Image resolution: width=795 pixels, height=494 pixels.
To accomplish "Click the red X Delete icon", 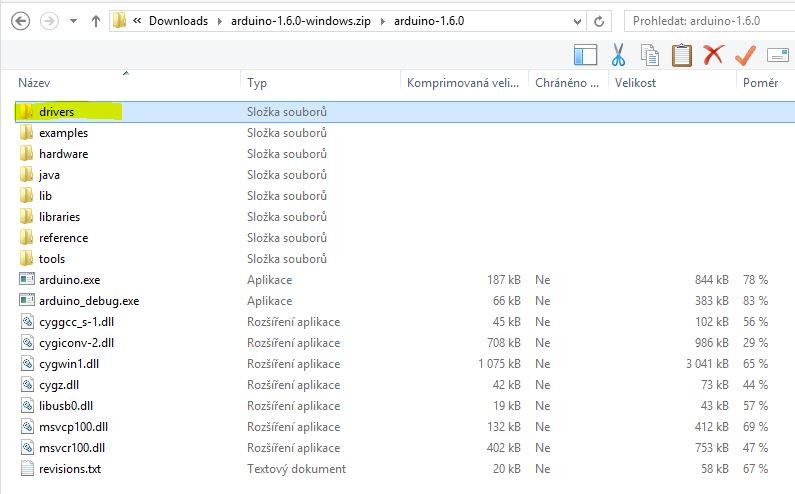I will [x=713, y=55].
